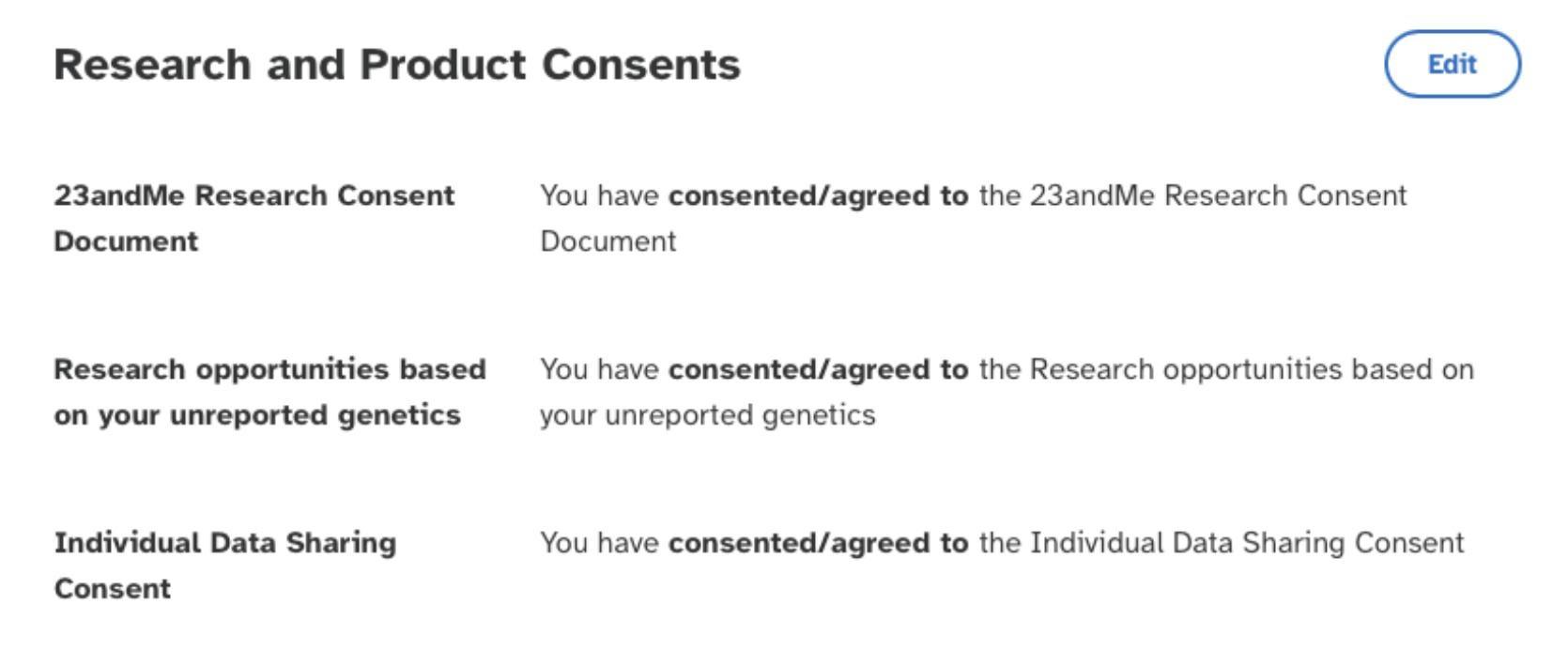Click bold "consented/agreed to" in 23andMe Research row
The image size is (1568, 667).
[818, 195]
